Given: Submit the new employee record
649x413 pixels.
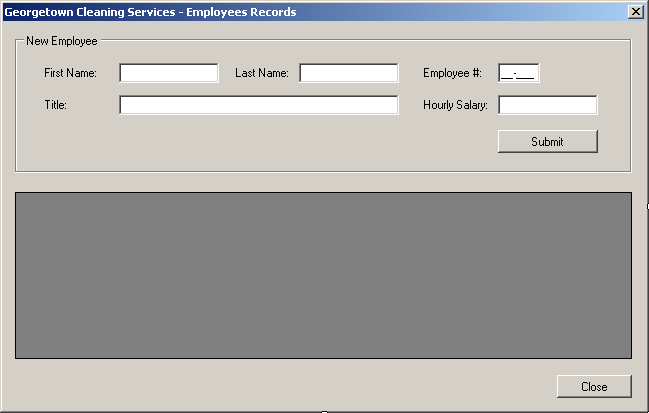Looking at the screenshot, I should click(548, 142).
